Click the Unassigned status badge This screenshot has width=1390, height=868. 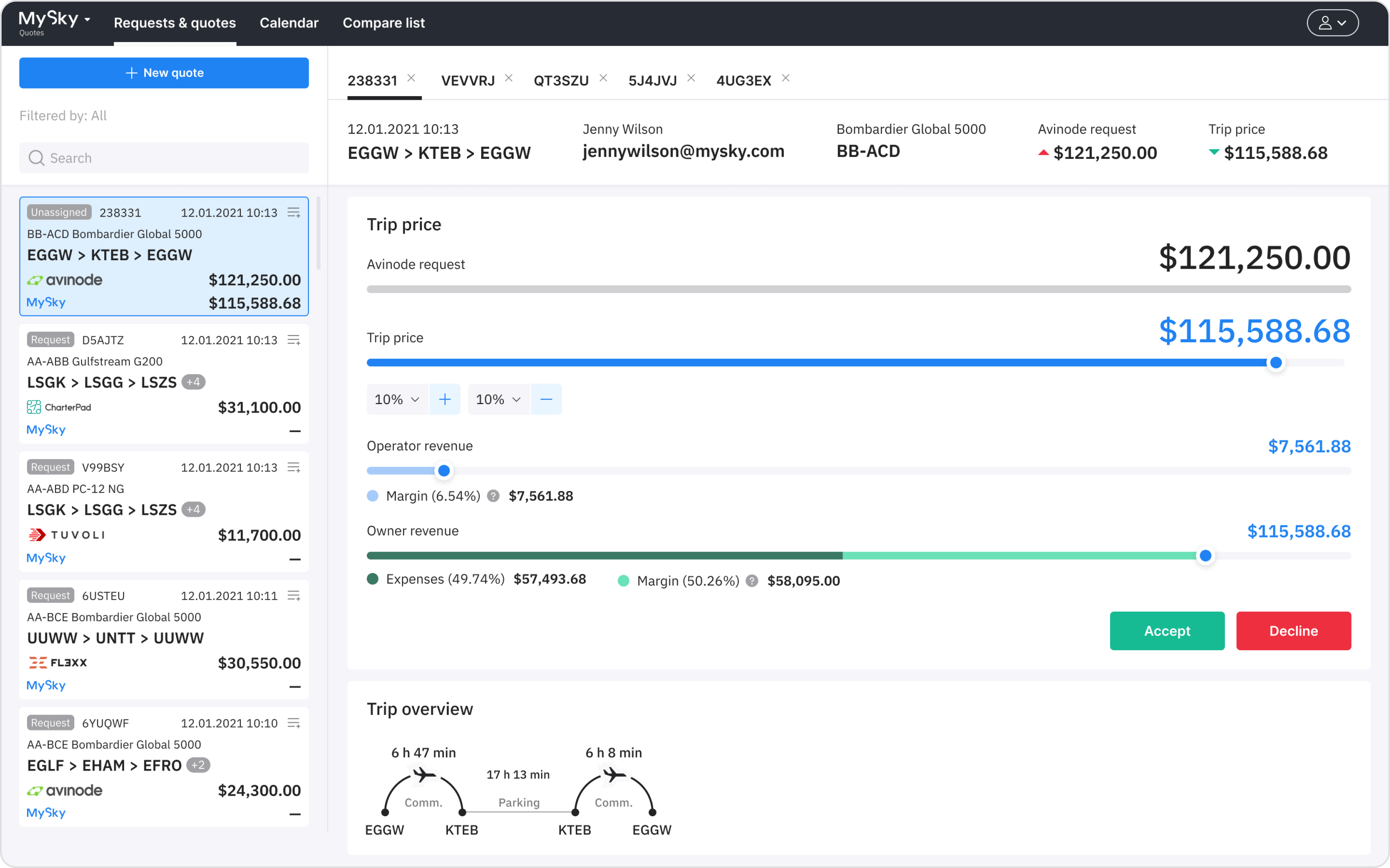click(x=59, y=213)
